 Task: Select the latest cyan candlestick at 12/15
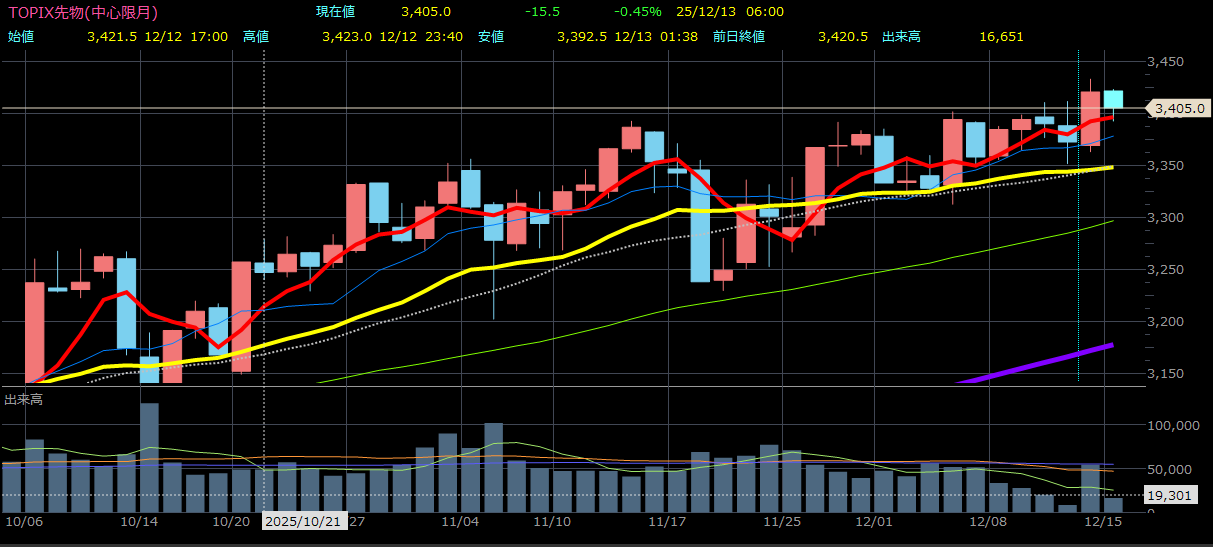click(x=1112, y=99)
